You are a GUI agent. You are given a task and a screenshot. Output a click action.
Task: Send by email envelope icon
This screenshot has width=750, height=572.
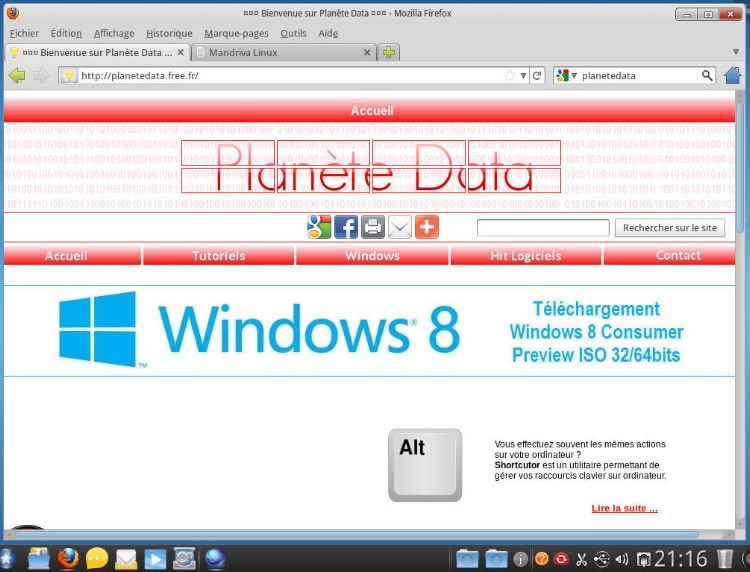[x=400, y=227]
